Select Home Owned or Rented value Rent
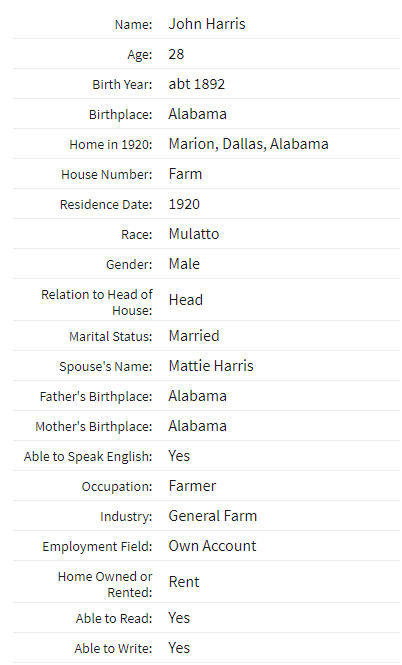402x665 pixels. (x=184, y=582)
